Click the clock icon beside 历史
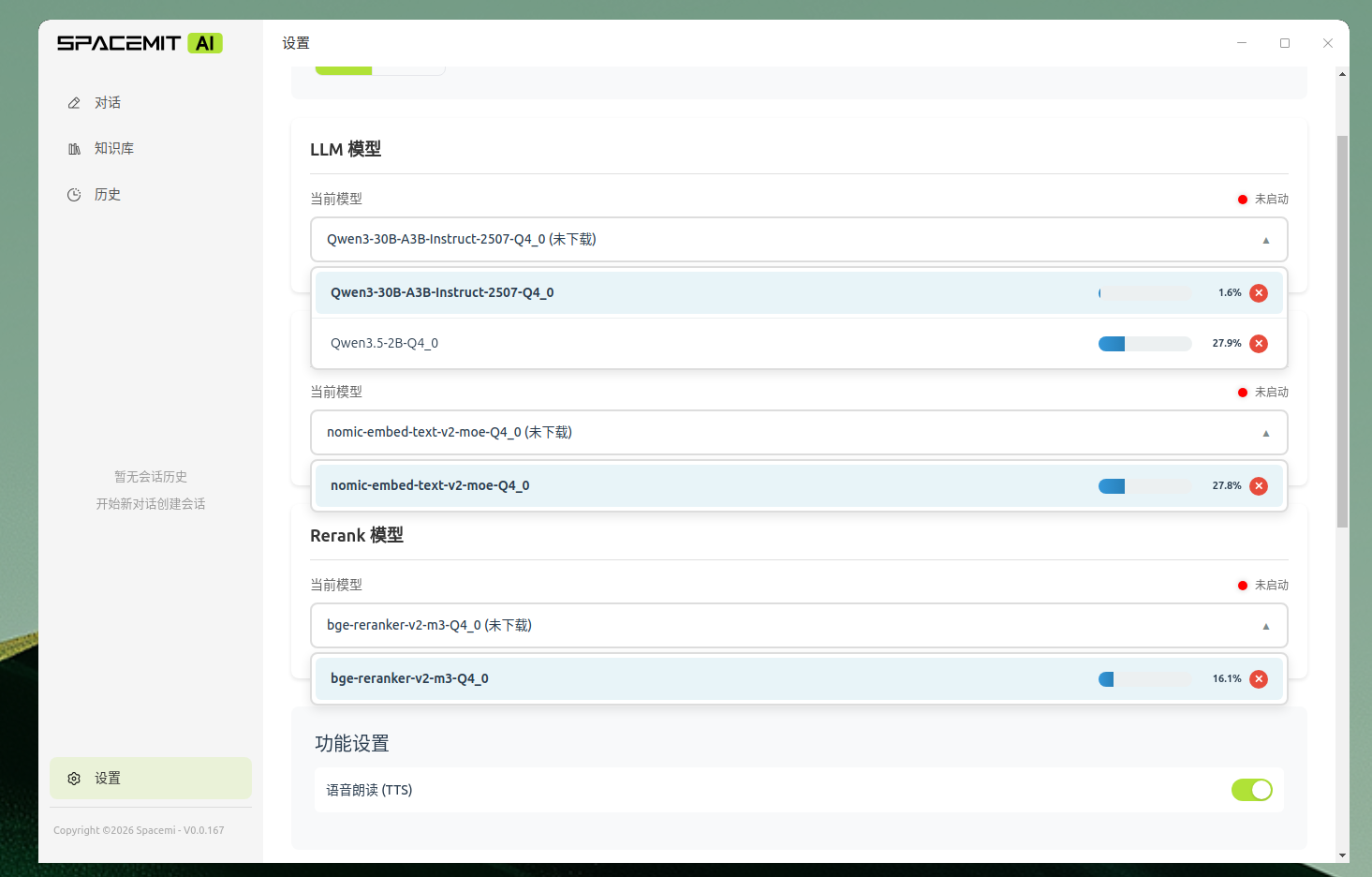Image resolution: width=1372 pixels, height=877 pixels. click(74, 195)
